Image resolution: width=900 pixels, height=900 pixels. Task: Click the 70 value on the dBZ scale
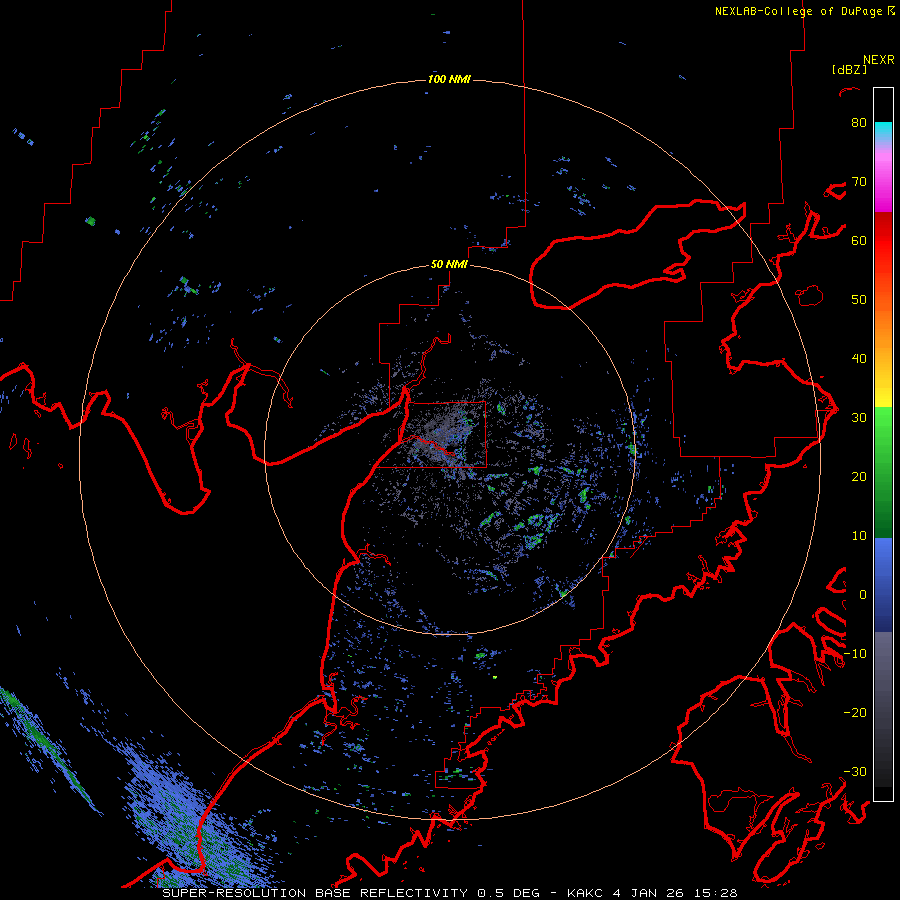[859, 182]
